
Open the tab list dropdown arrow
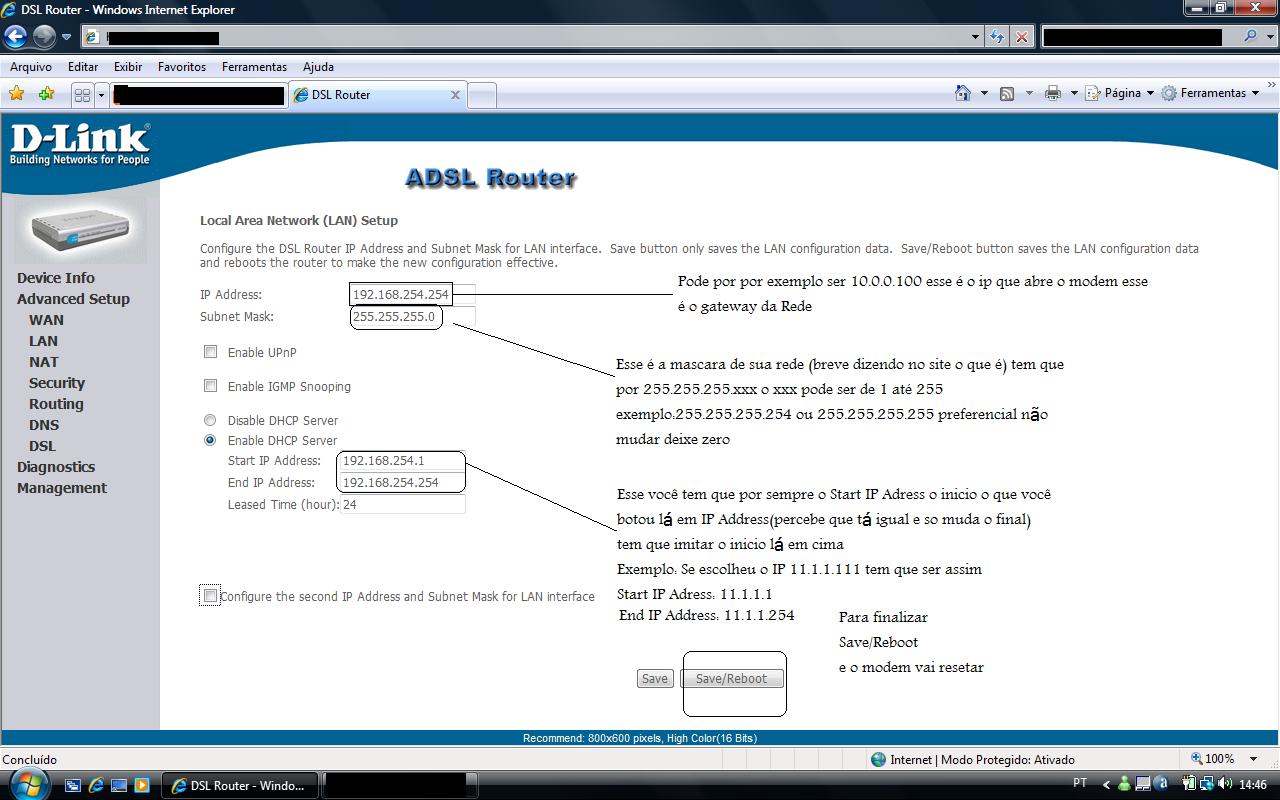tap(101, 95)
